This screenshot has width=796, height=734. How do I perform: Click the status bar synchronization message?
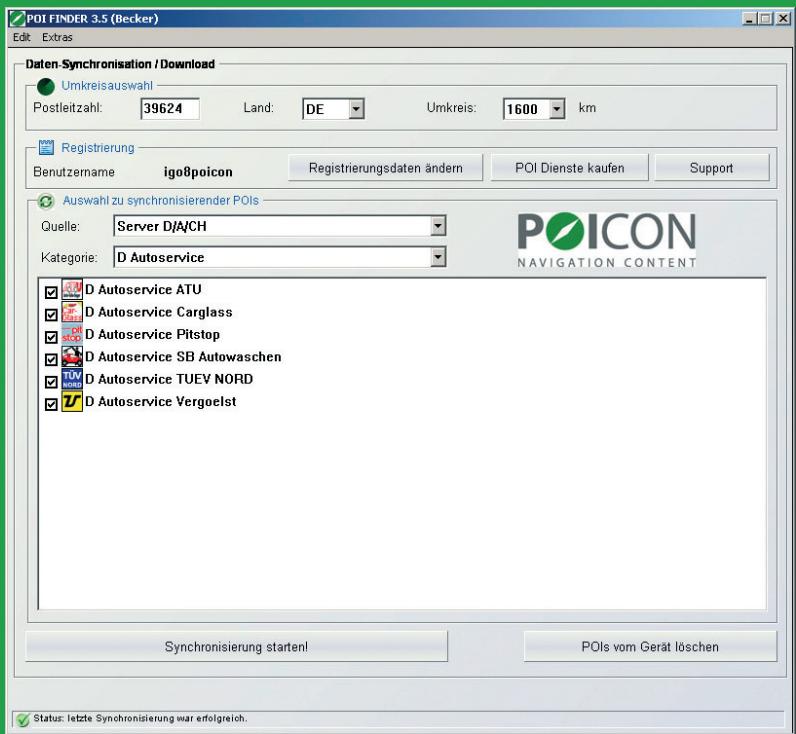coord(140,718)
